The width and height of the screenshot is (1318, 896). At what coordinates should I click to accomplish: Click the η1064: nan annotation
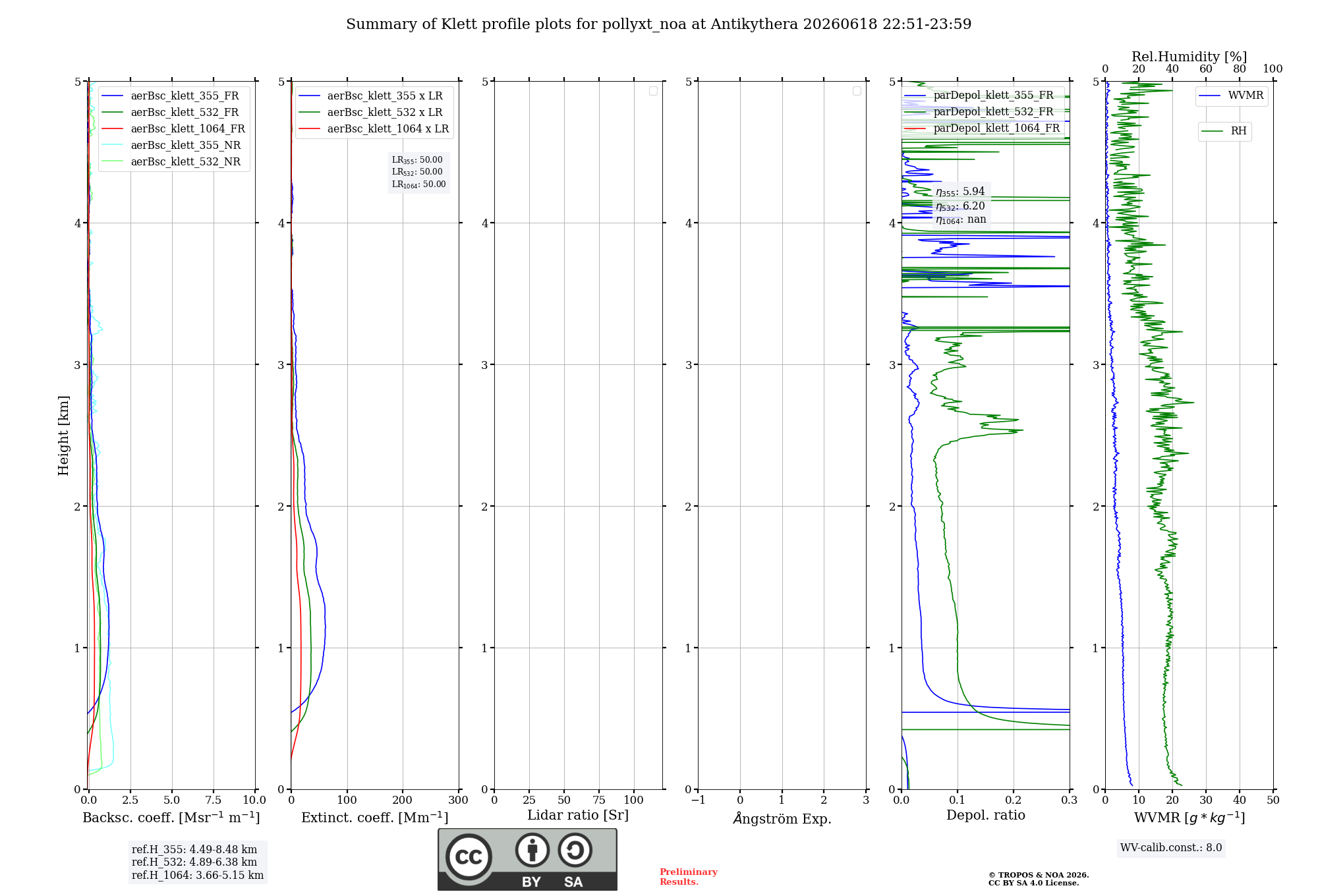[x=961, y=220]
